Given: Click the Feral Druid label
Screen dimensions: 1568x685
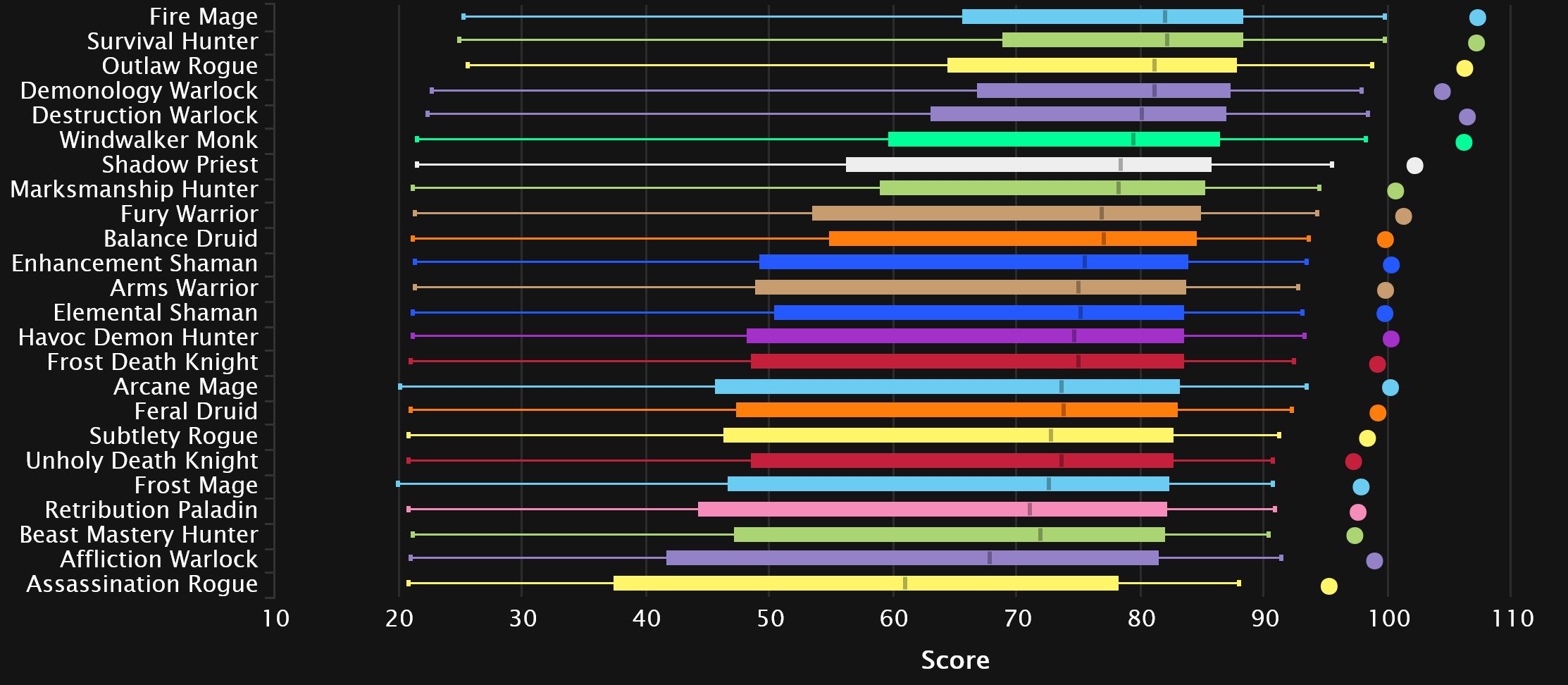Looking at the screenshot, I should [196, 412].
